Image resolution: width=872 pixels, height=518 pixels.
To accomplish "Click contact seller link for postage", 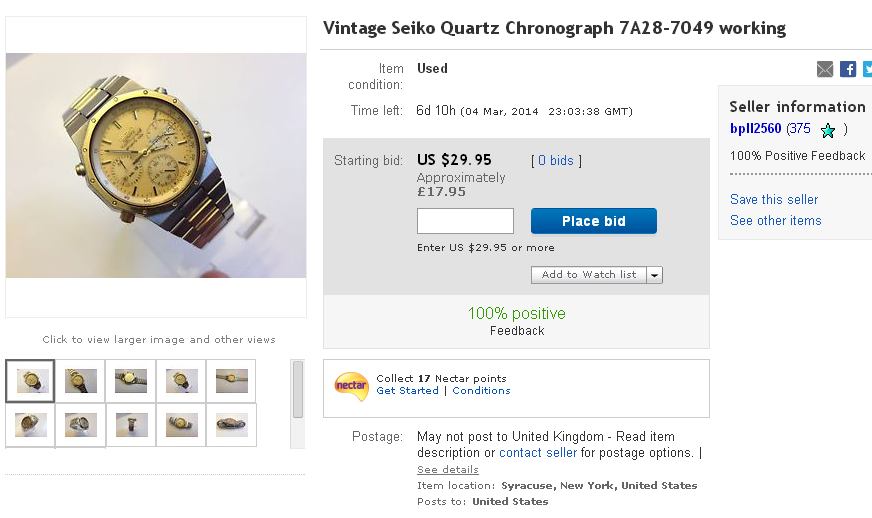I will (x=538, y=453).
